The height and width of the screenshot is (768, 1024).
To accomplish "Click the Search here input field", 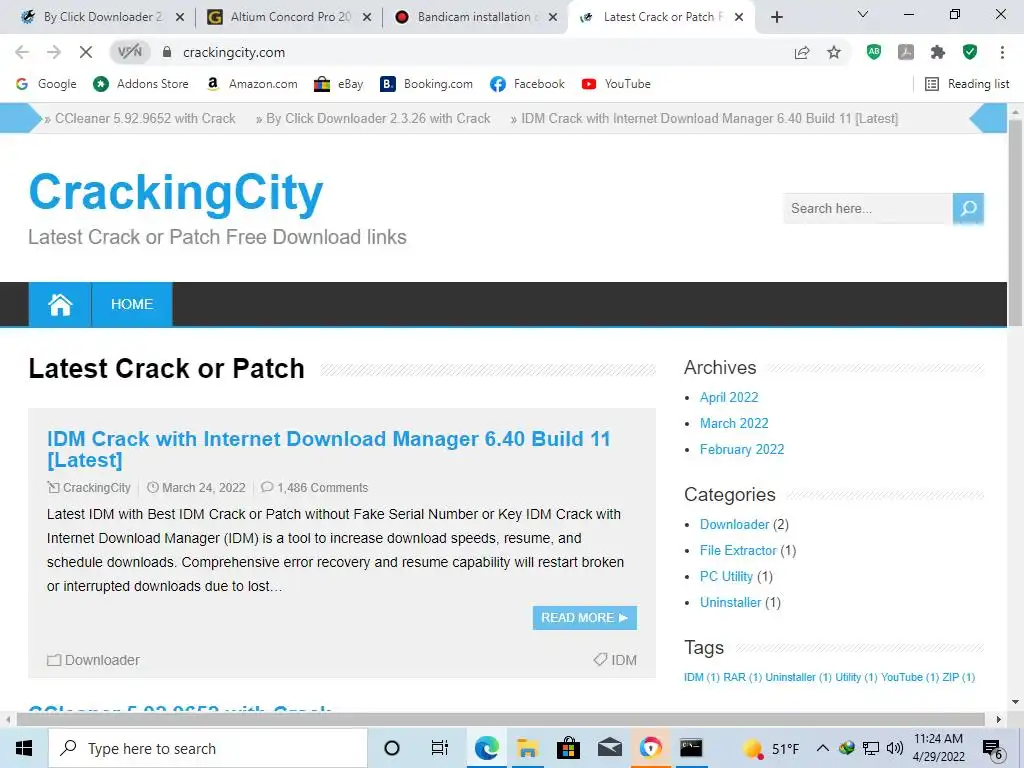I will pos(867,208).
